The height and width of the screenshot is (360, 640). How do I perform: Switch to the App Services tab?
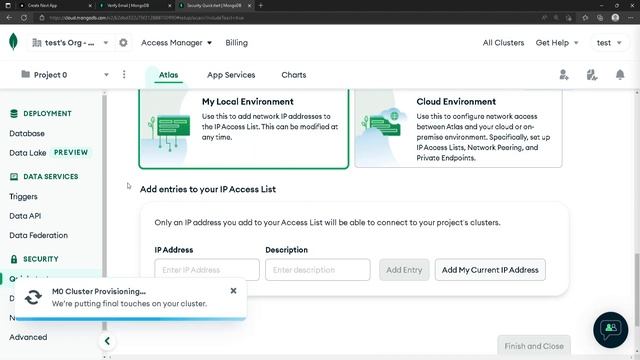click(x=231, y=75)
